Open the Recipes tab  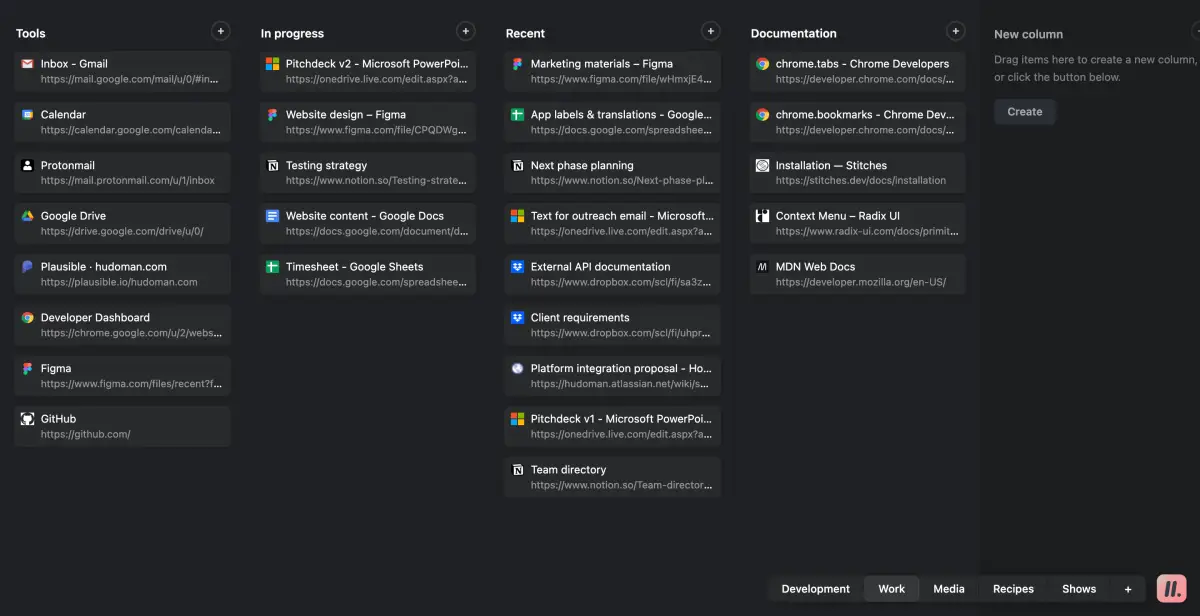click(1013, 589)
